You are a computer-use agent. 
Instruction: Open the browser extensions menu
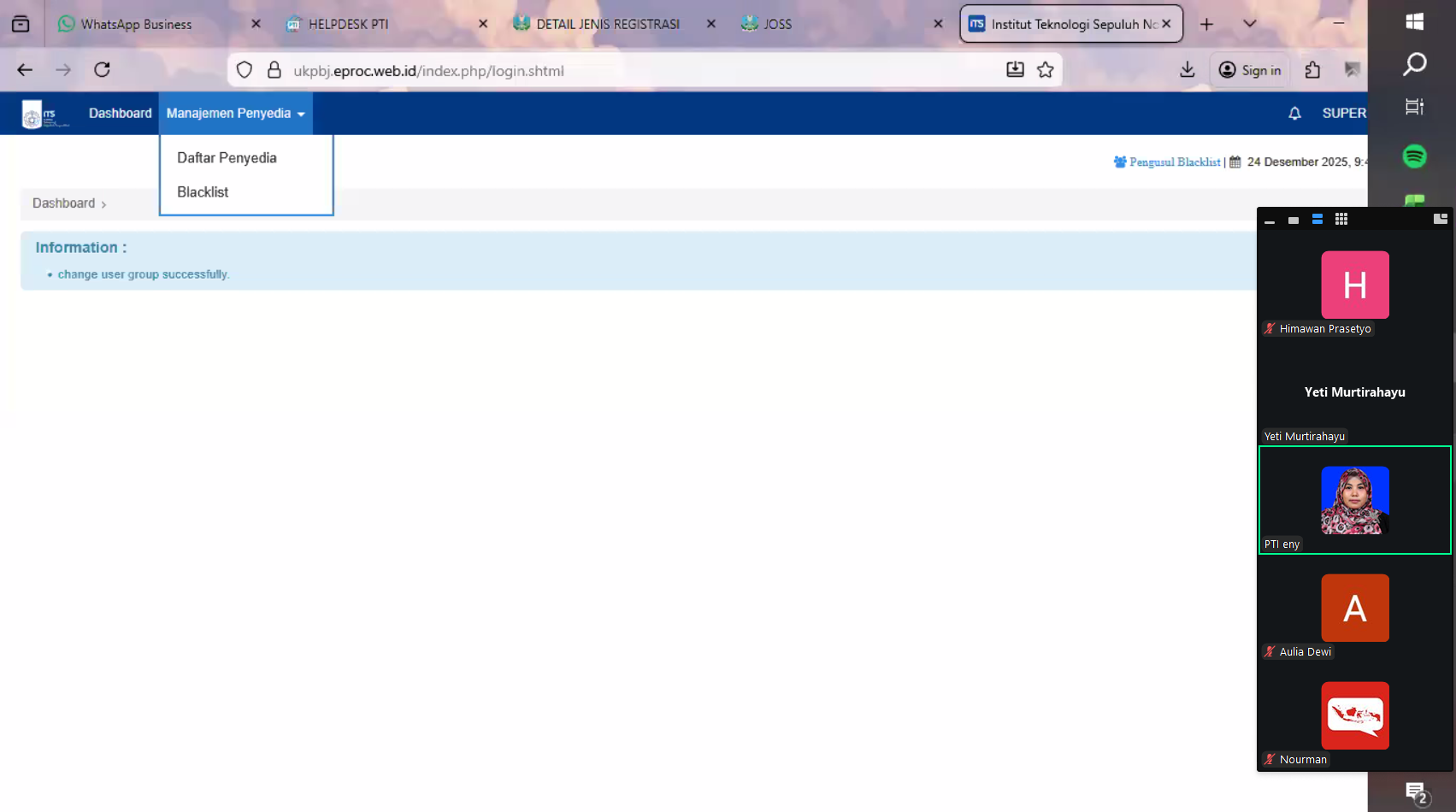(1313, 70)
